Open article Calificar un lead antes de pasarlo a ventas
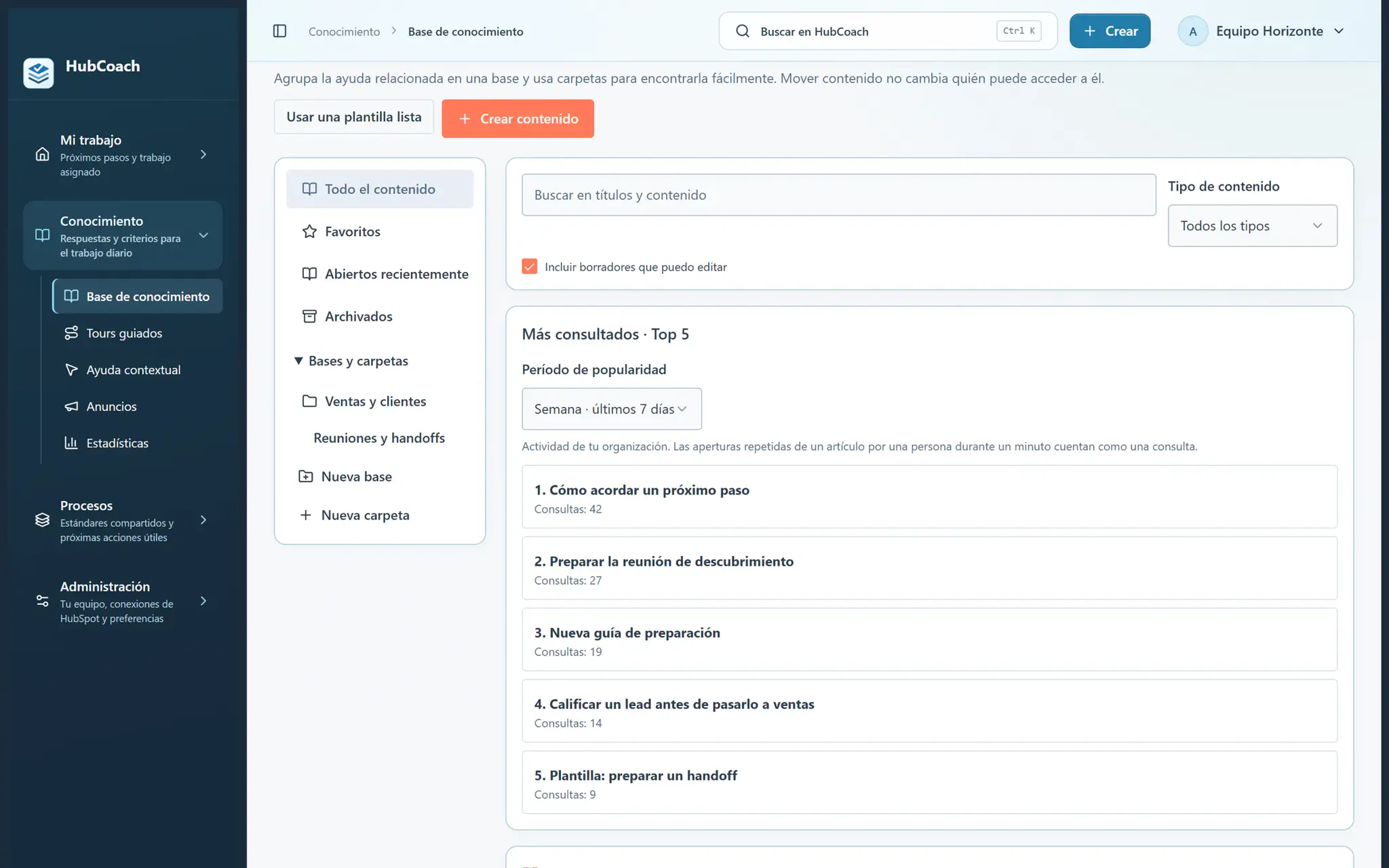 [x=929, y=711]
